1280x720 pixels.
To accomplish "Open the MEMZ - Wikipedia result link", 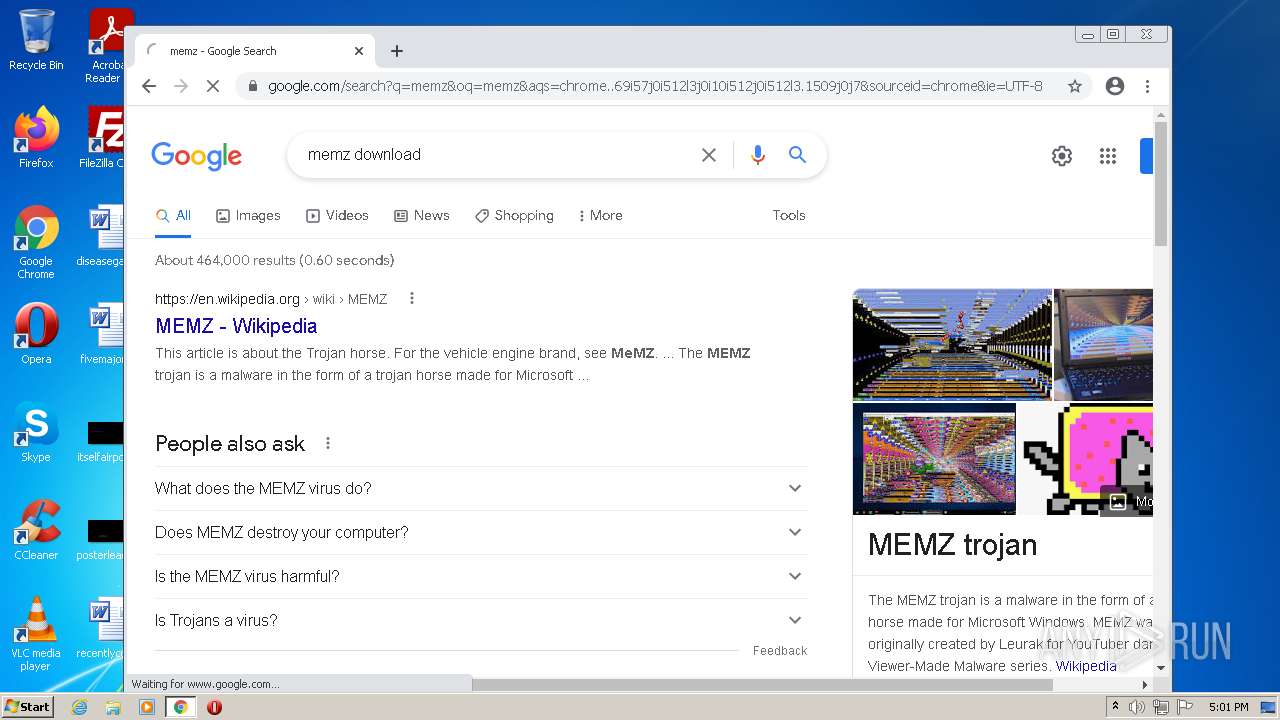I will [x=236, y=326].
